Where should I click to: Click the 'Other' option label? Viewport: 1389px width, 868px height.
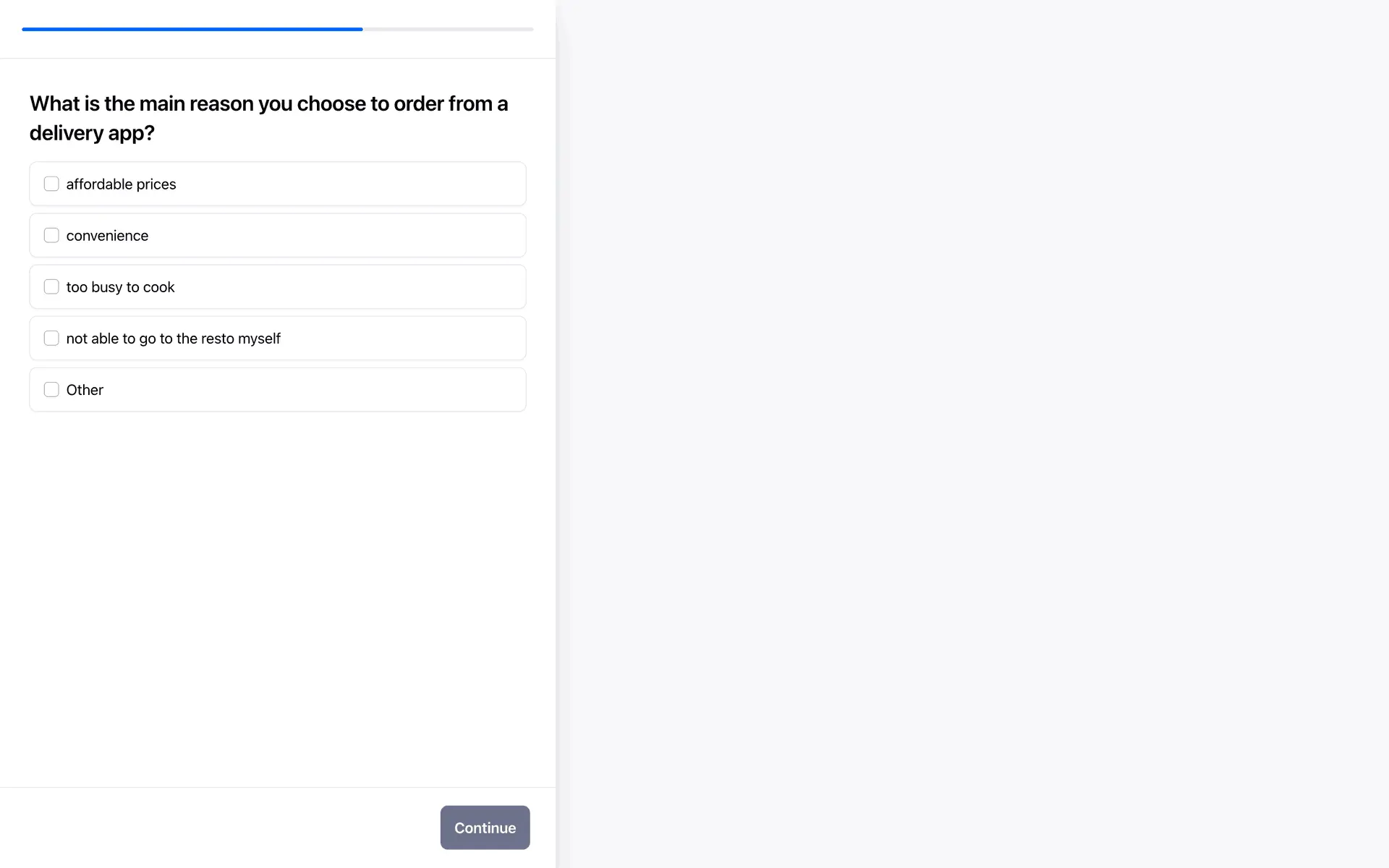pos(85,390)
